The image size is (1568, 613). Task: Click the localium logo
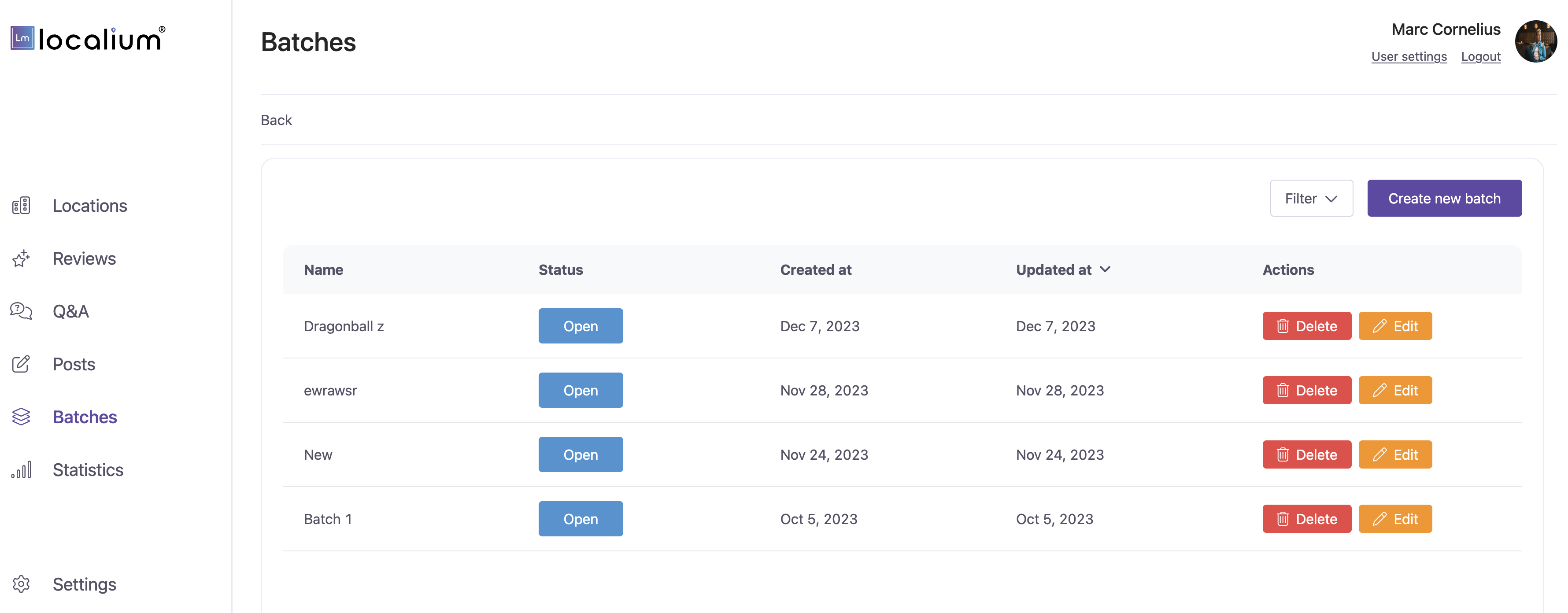[88, 38]
